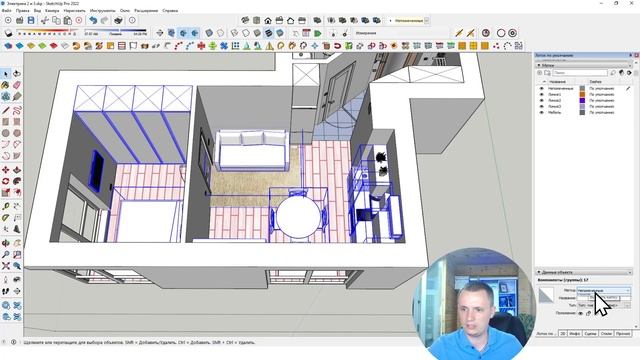The height and width of the screenshot is (360, 640).
Task: Select the Walk footprints tool
Action: tap(5, 291)
